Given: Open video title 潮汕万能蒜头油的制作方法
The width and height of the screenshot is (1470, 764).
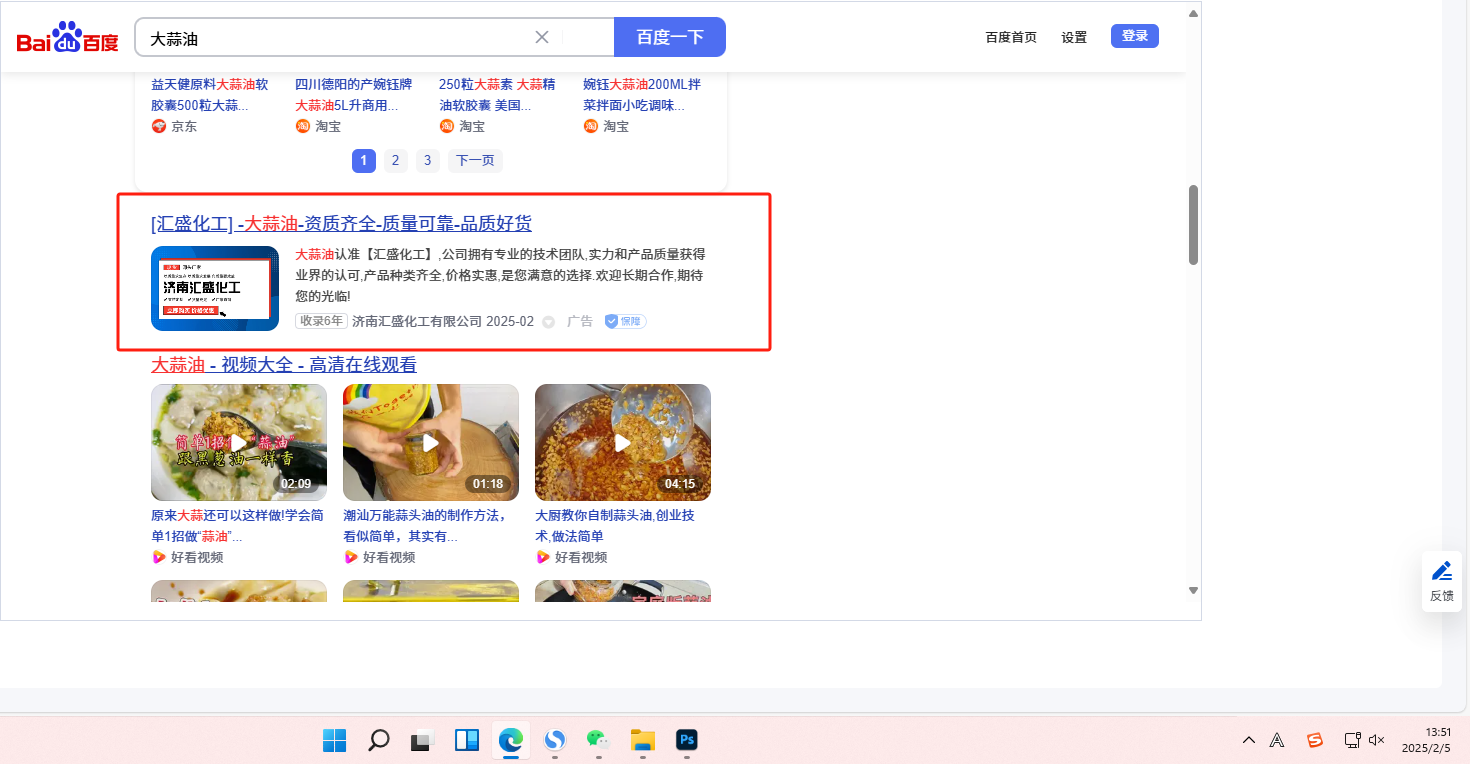Looking at the screenshot, I should coord(425,526).
